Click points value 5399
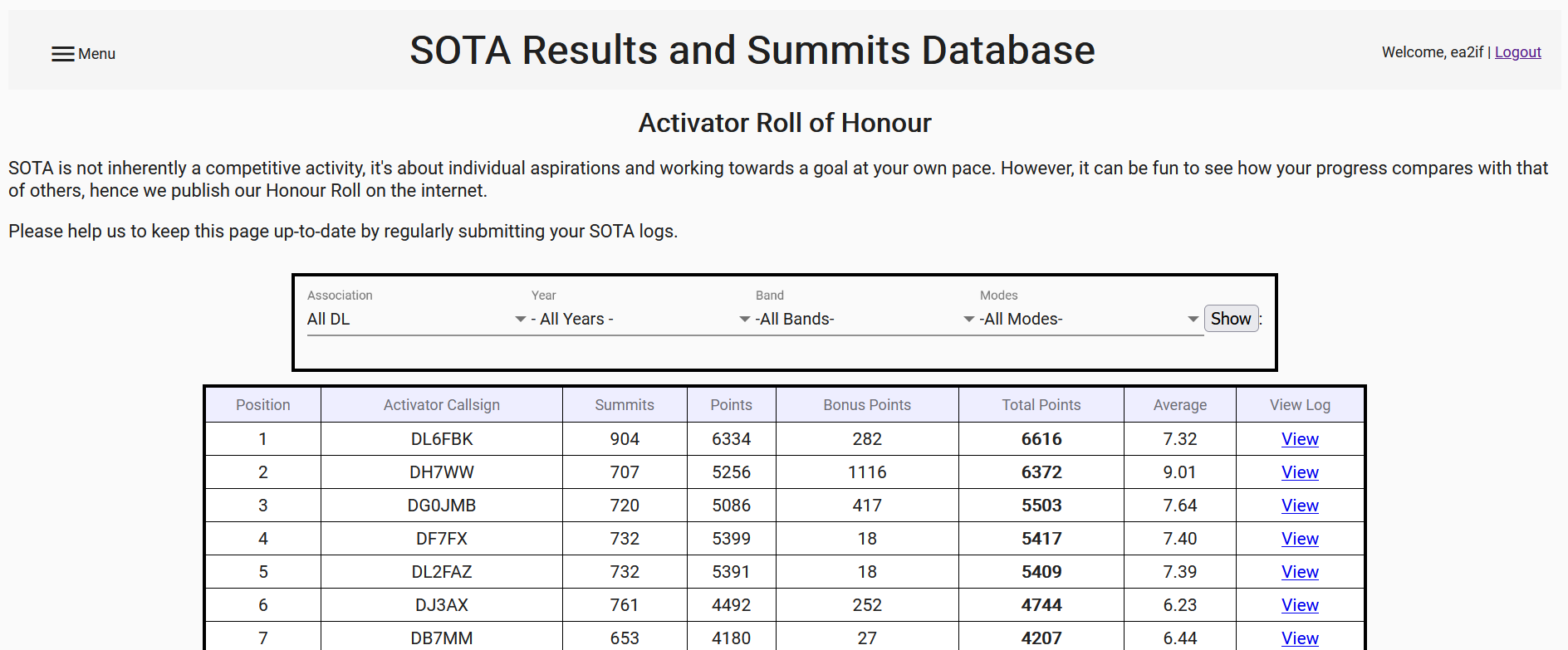This screenshot has width=1568, height=650. click(x=732, y=539)
